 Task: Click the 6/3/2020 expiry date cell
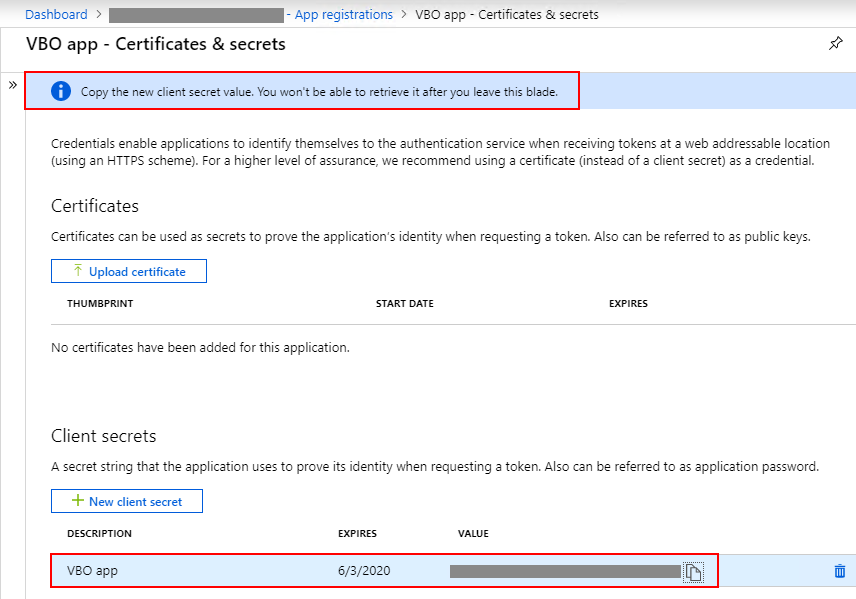click(364, 571)
